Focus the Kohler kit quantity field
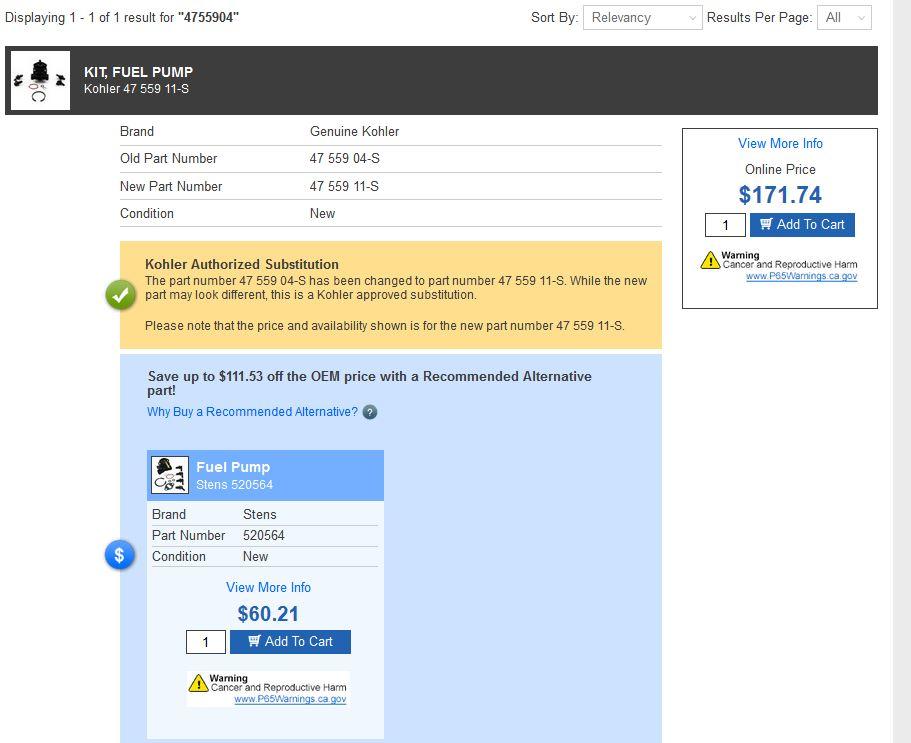This screenshot has height=743, width=911. click(725, 225)
